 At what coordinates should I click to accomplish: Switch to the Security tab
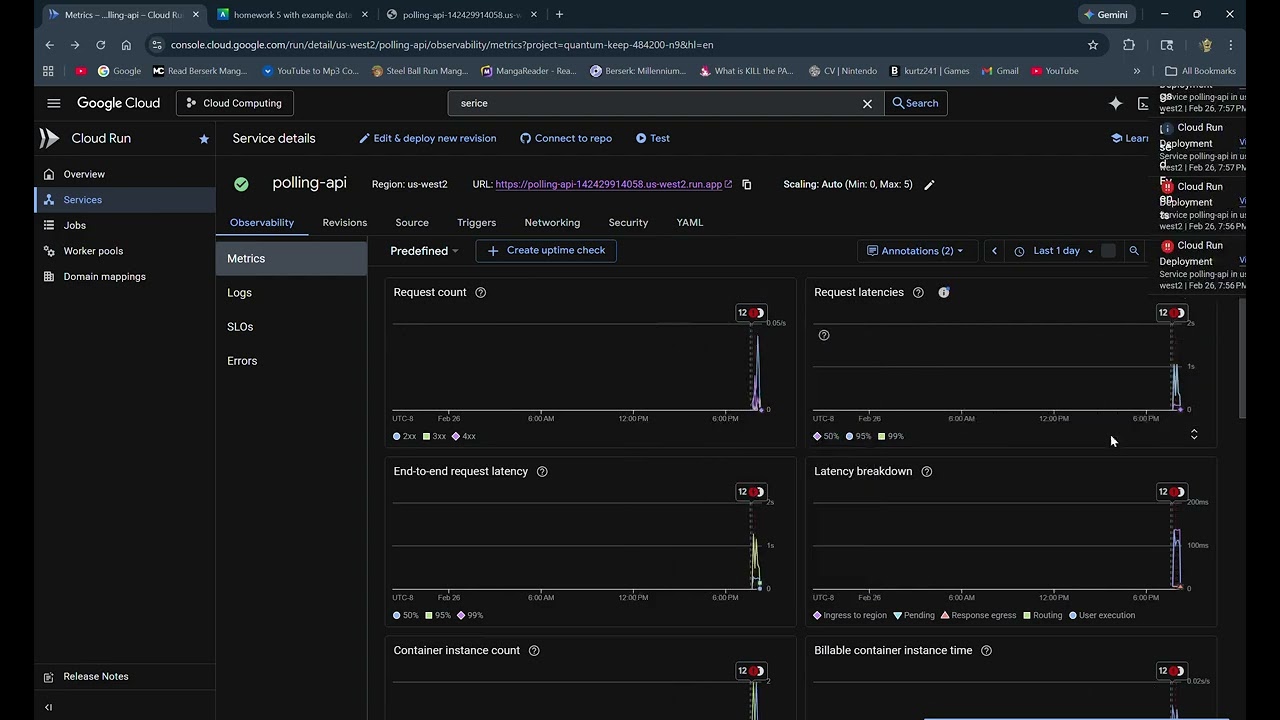pyautogui.click(x=628, y=223)
